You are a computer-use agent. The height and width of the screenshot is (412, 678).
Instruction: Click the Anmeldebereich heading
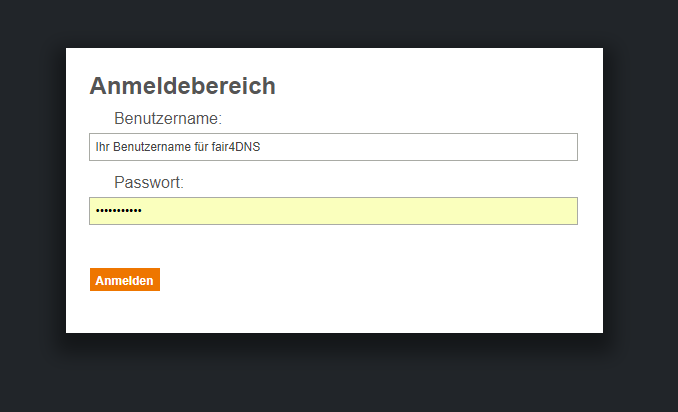pos(182,86)
